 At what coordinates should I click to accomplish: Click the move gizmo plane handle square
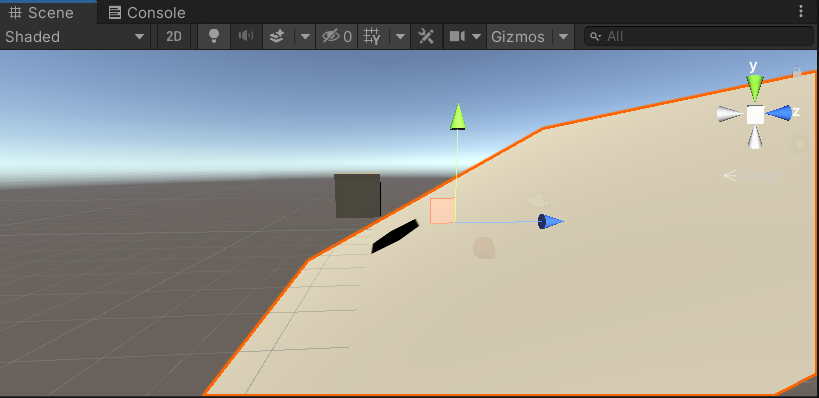(442, 211)
